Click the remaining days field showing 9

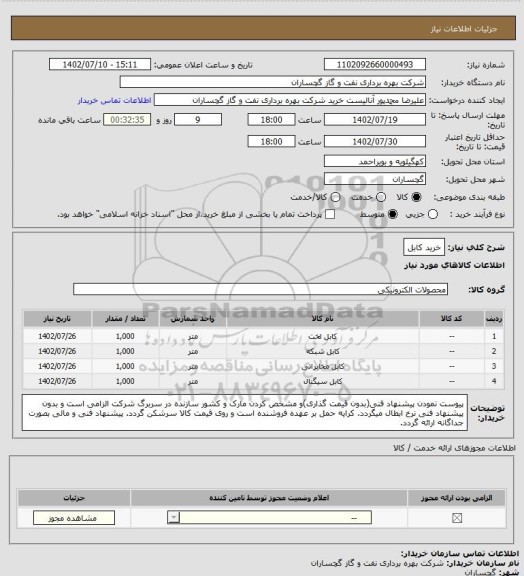coord(198,120)
